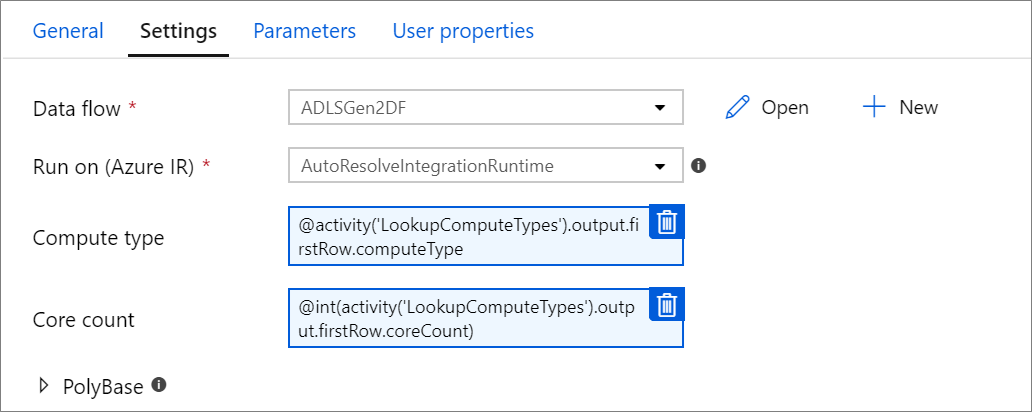This screenshot has width=1032, height=412.
Task: Open the User properties tab
Action: pyautogui.click(x=463, y=31)
